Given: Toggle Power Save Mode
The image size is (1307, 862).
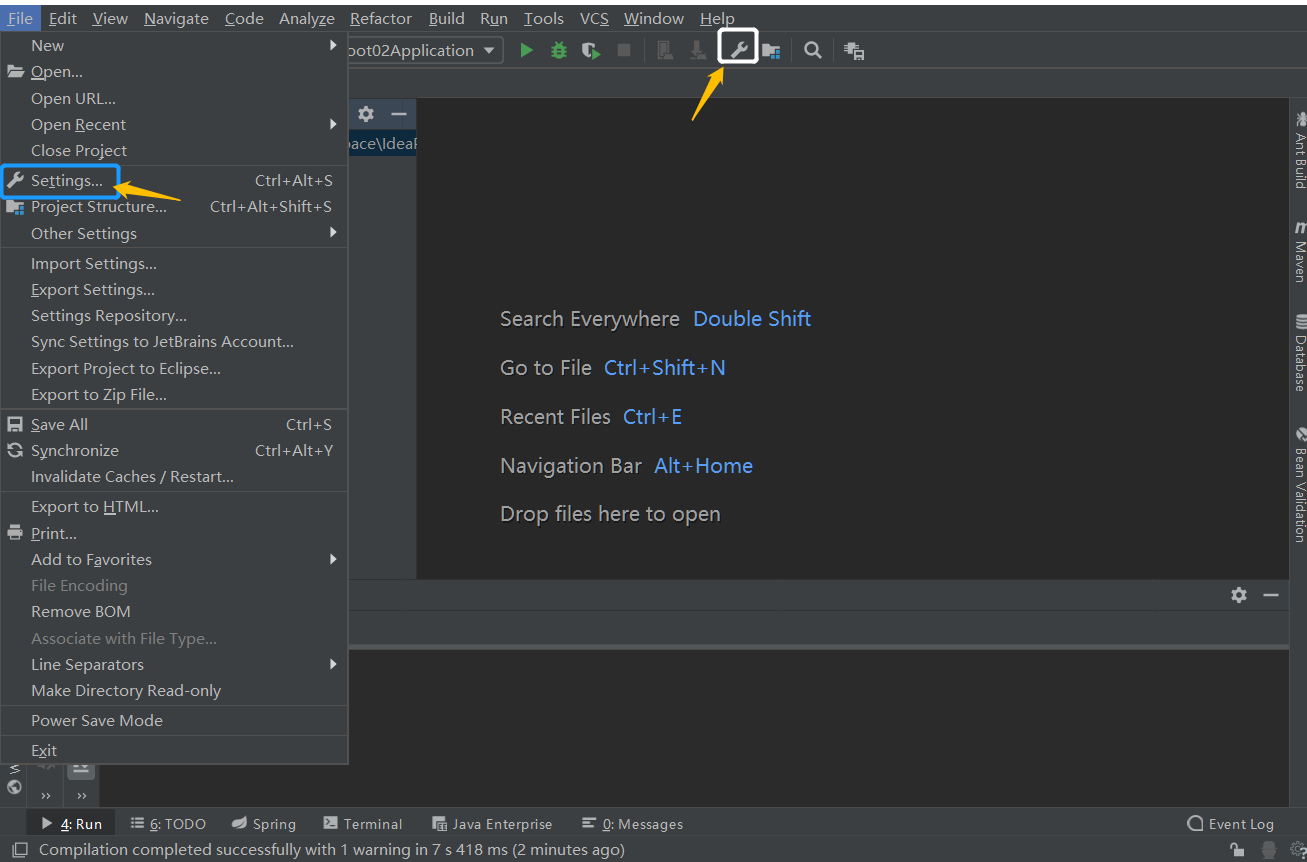Looking at the screenshot, I should tap(174, 720).
